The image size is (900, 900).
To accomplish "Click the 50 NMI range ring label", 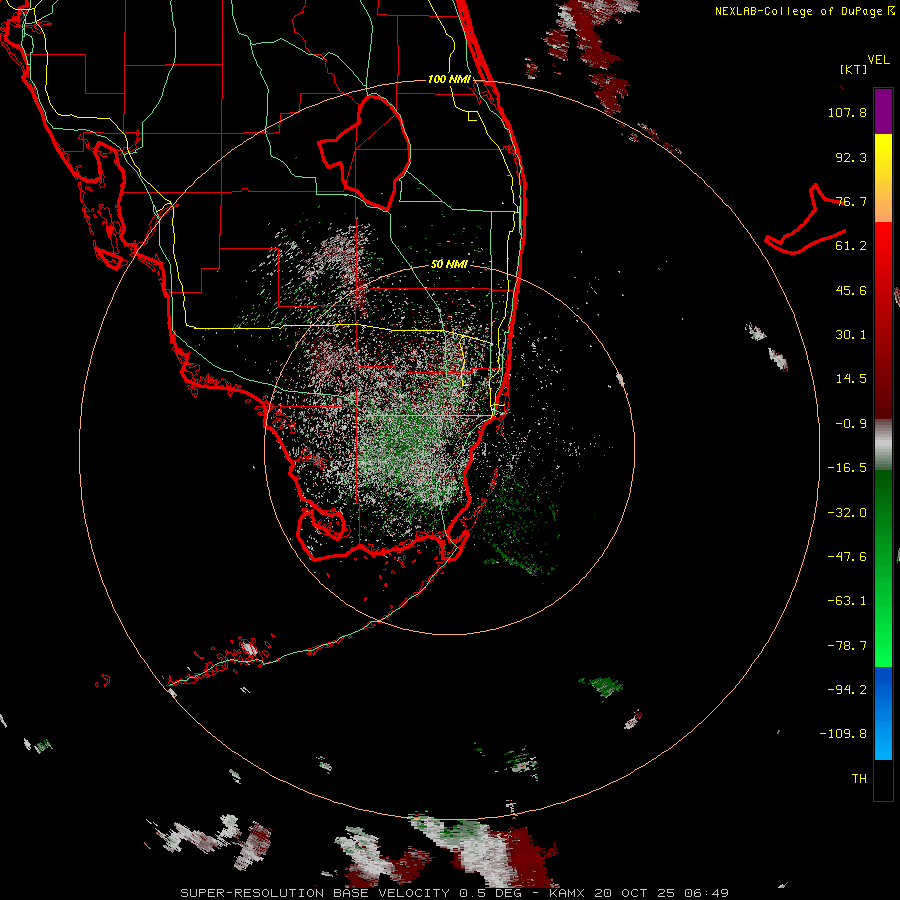I will 449,264.
